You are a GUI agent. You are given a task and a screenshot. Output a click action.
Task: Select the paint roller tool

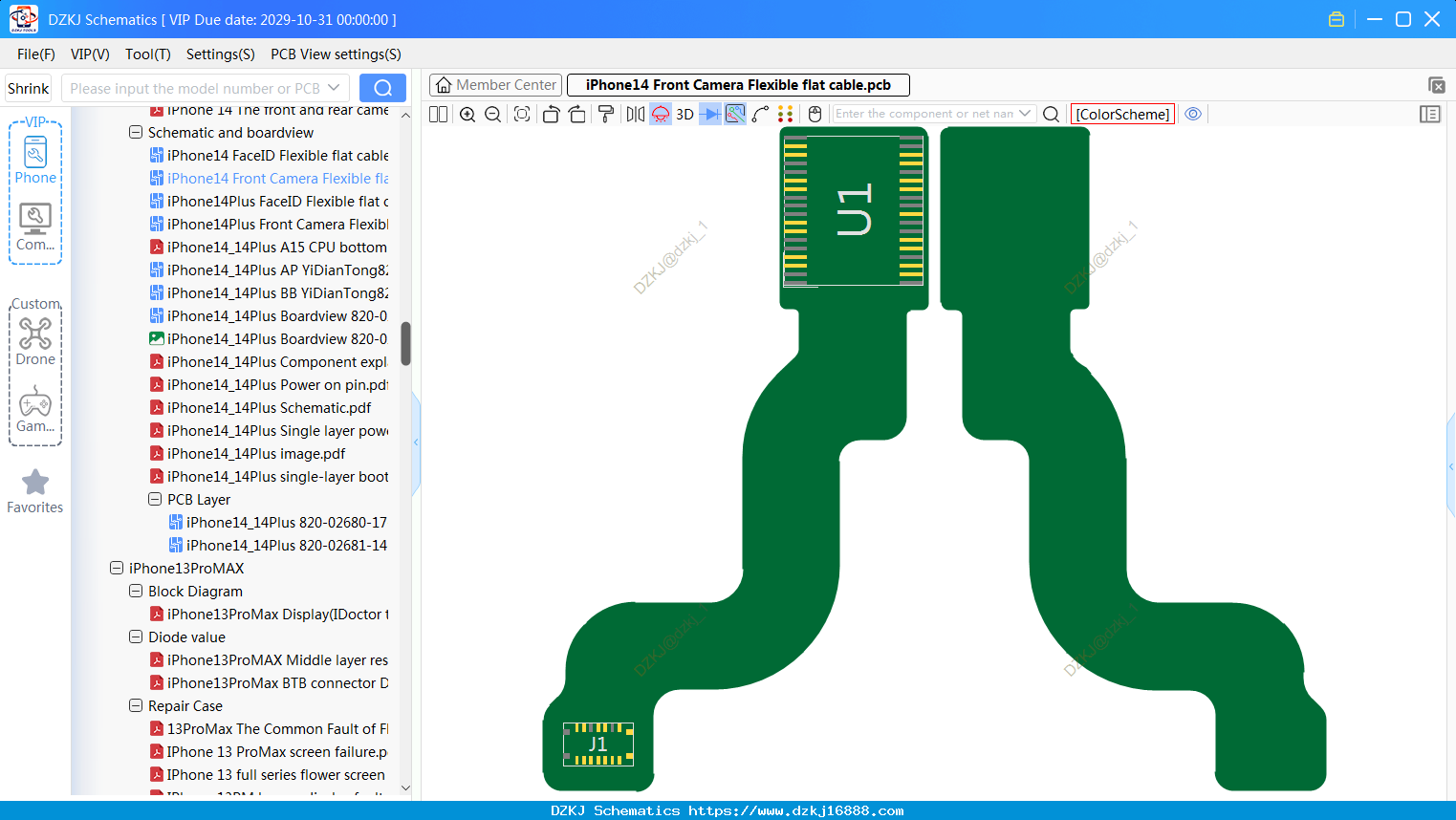pyautogui.click(x=606, y=114)
